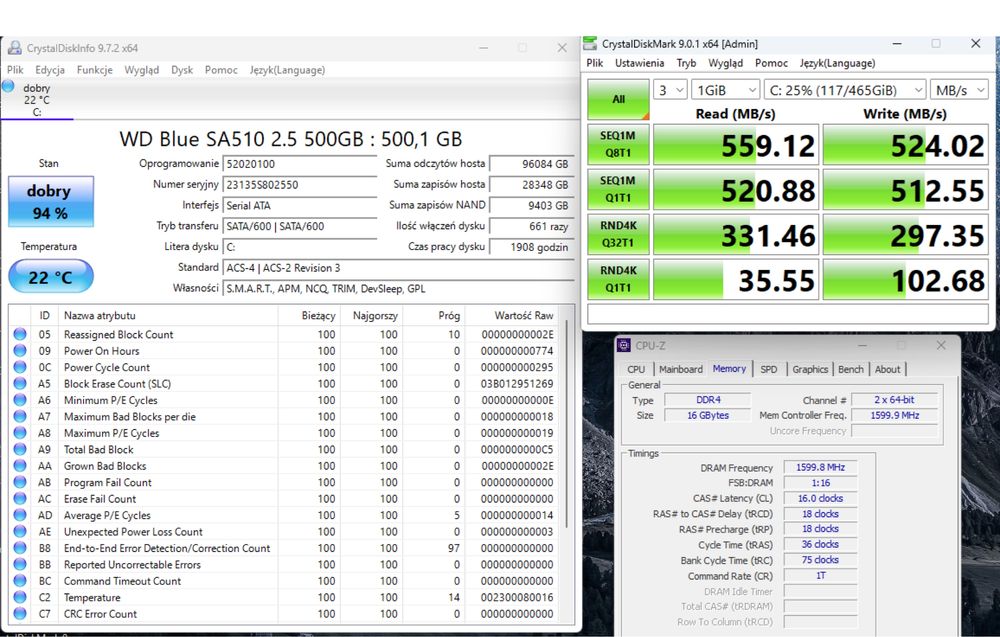Switch to the Bench tab in CPU-Z

[x=850, y=369]
